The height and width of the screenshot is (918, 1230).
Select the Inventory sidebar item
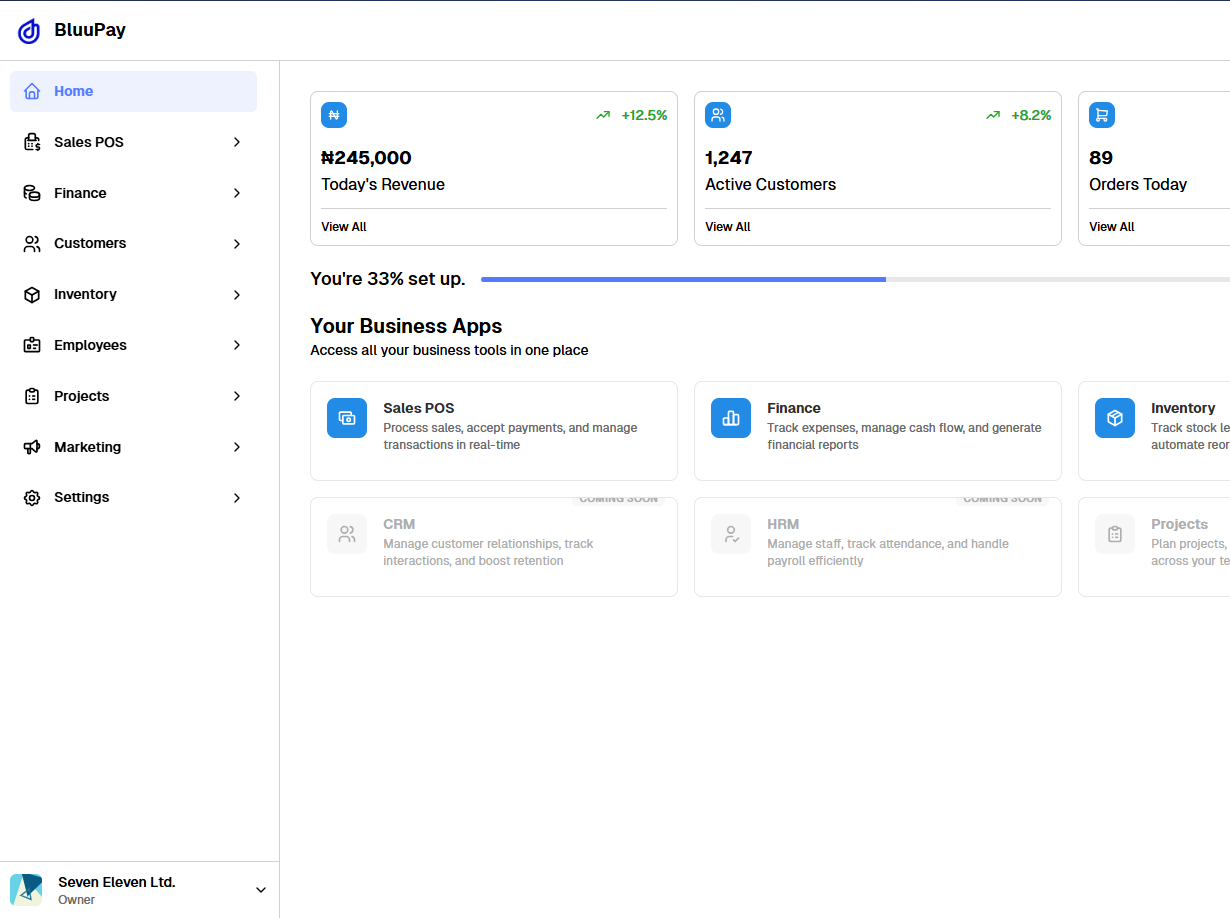point(85,294)
